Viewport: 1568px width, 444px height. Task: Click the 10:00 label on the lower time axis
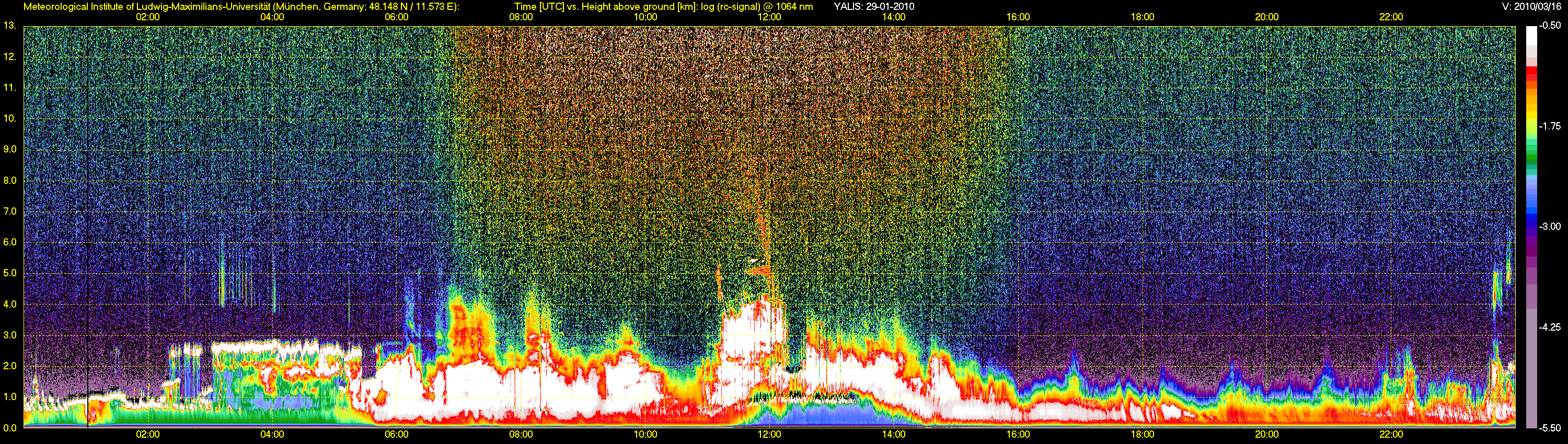click(645, 434)
